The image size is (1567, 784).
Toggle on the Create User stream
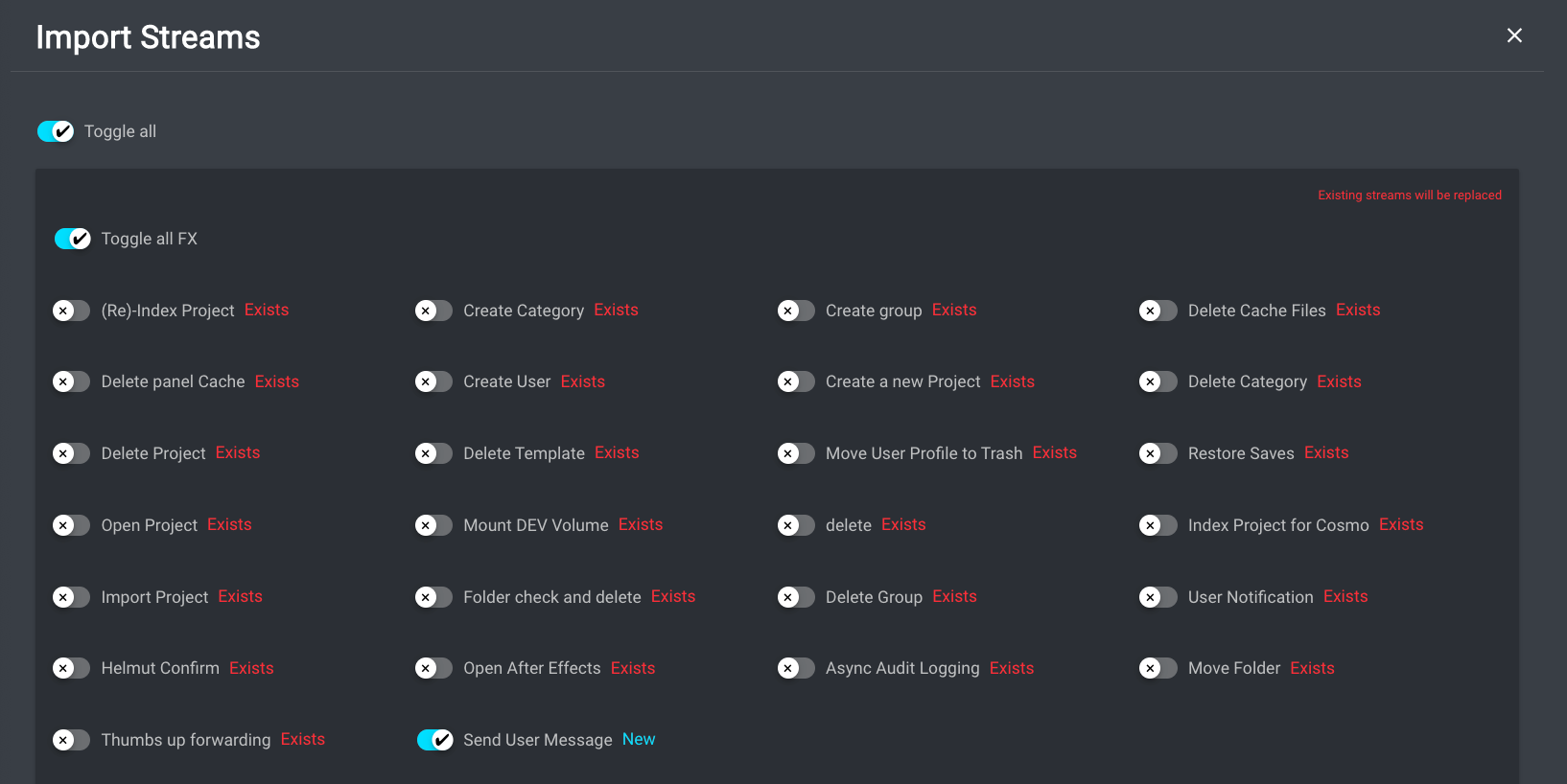click(433, 381)
